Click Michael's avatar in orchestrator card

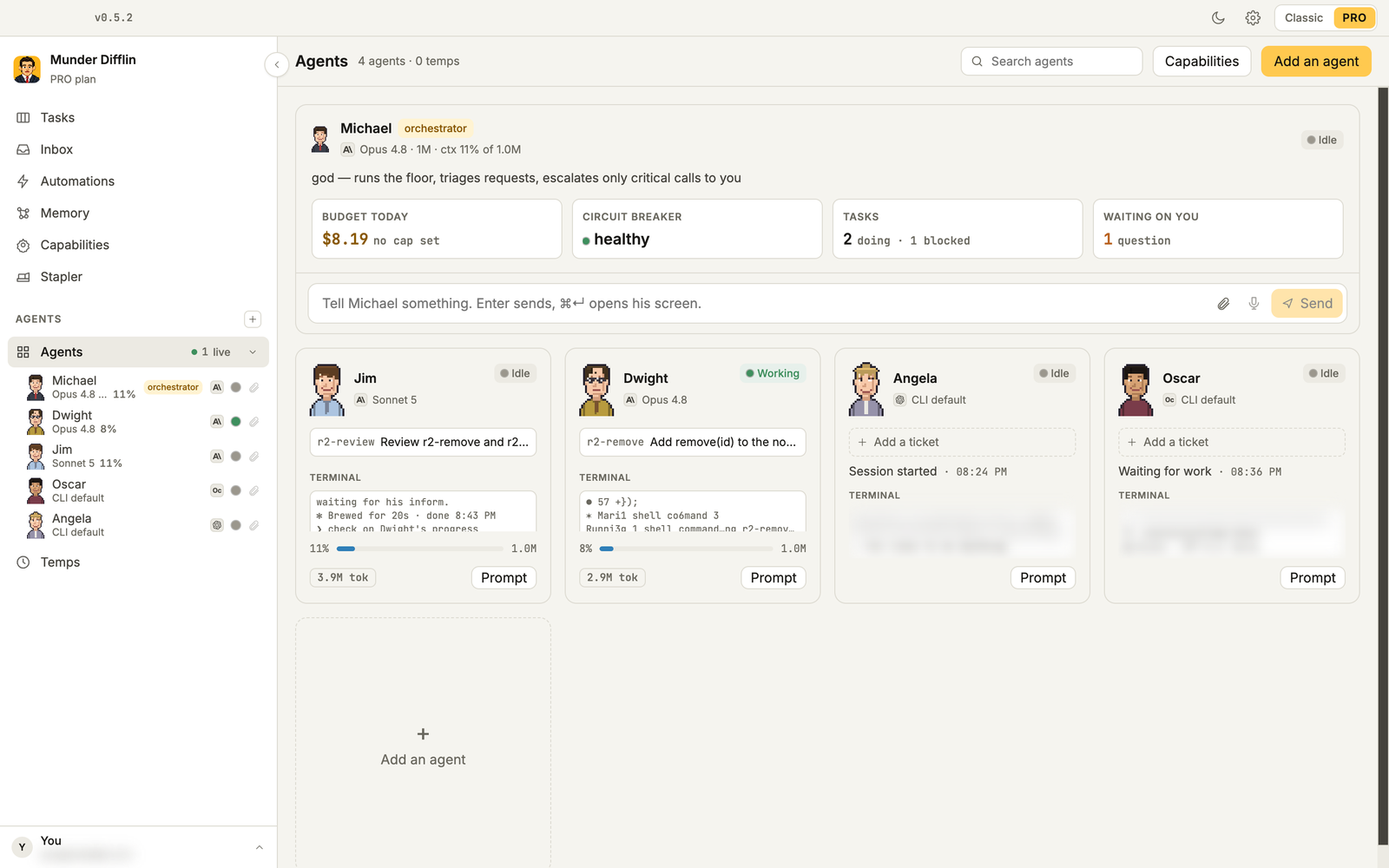pos(320,139)
